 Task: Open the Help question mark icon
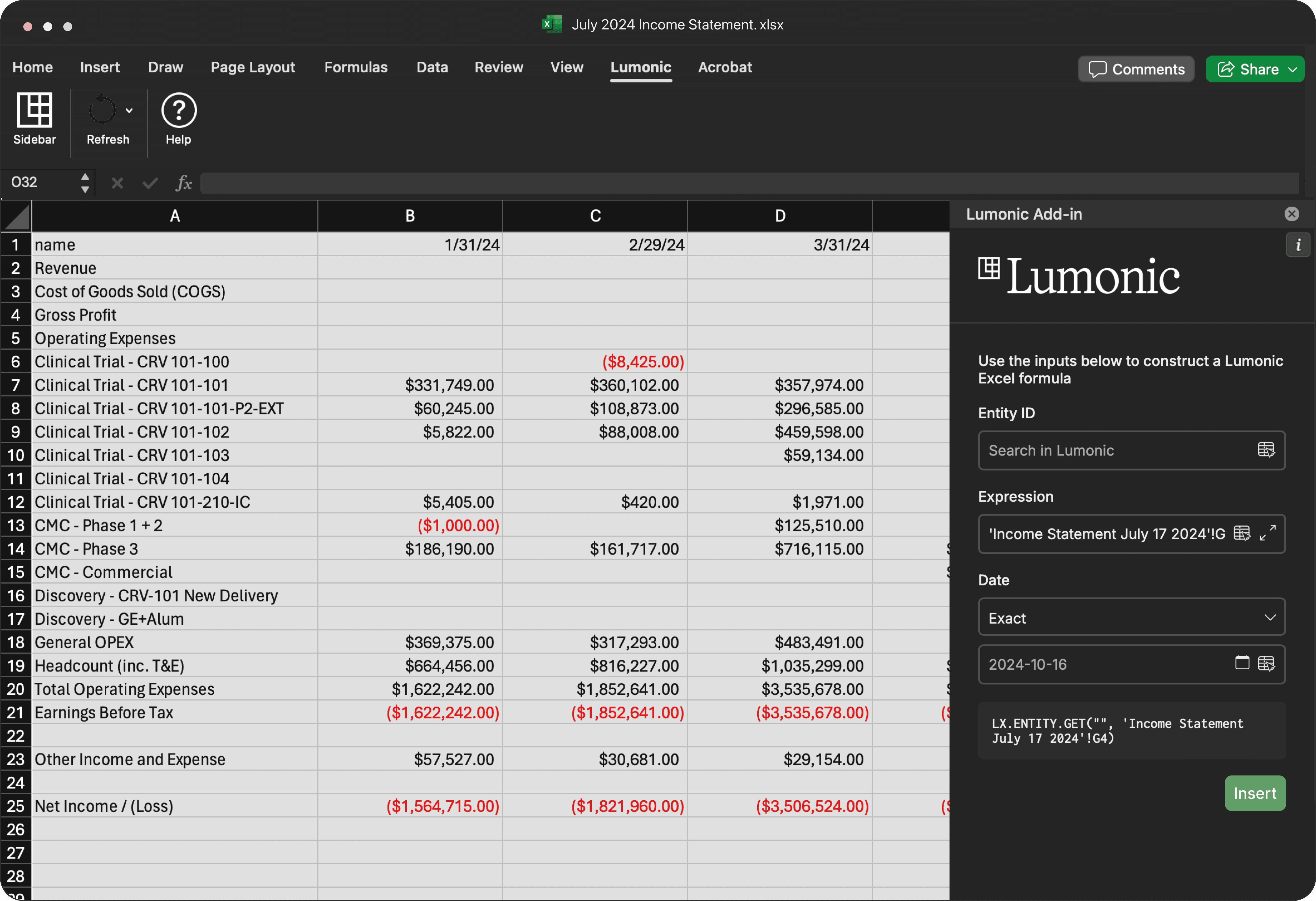point(179,111)
